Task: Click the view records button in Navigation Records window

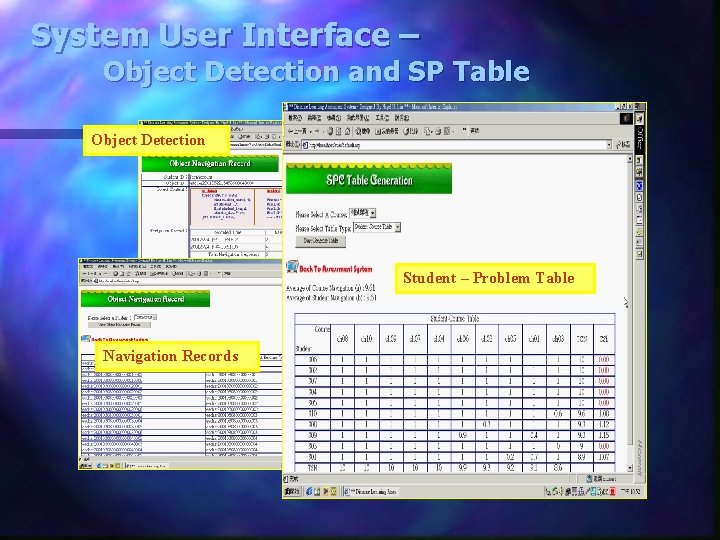Action: coord(119,325)
